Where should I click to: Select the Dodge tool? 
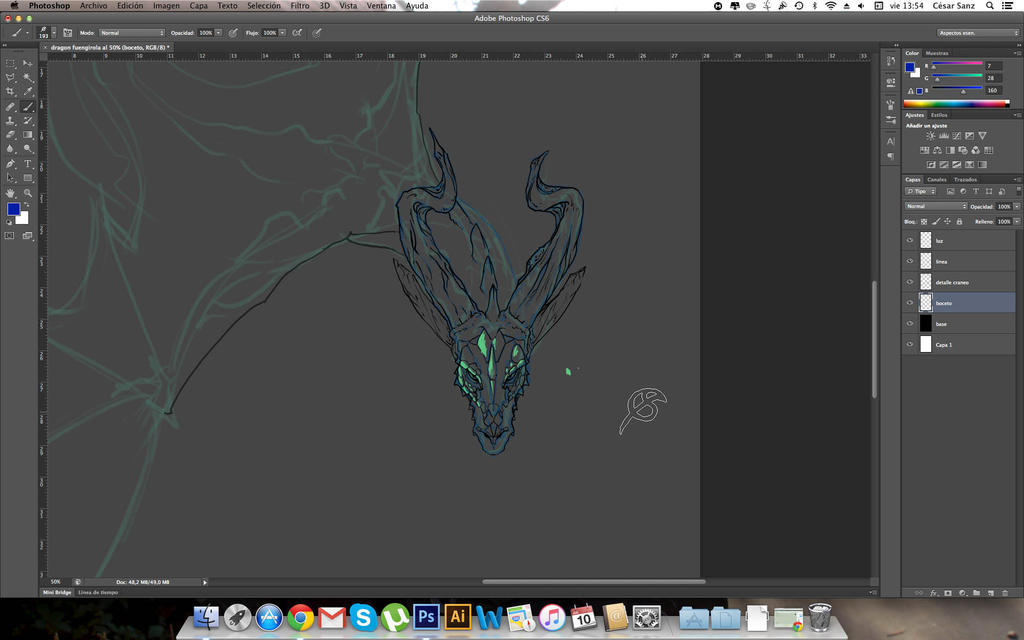pyautogui.click(x=27, y=149)
